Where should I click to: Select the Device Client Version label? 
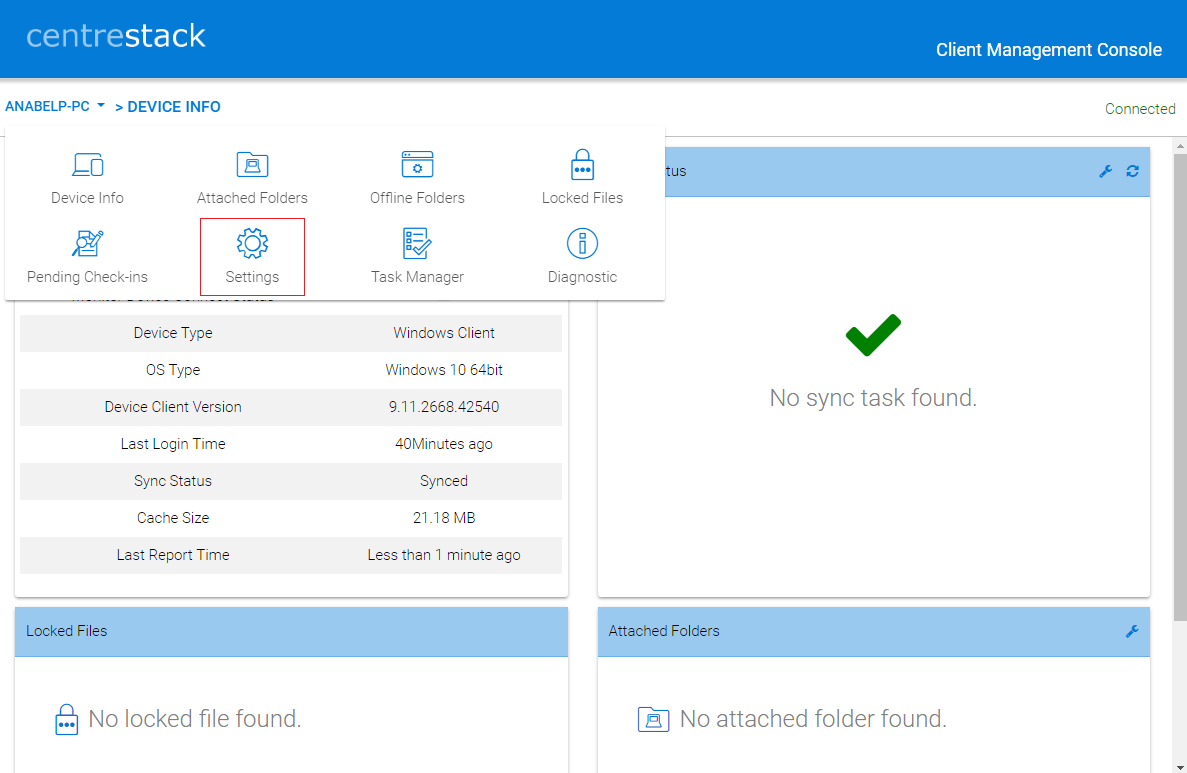coord(173,407)
